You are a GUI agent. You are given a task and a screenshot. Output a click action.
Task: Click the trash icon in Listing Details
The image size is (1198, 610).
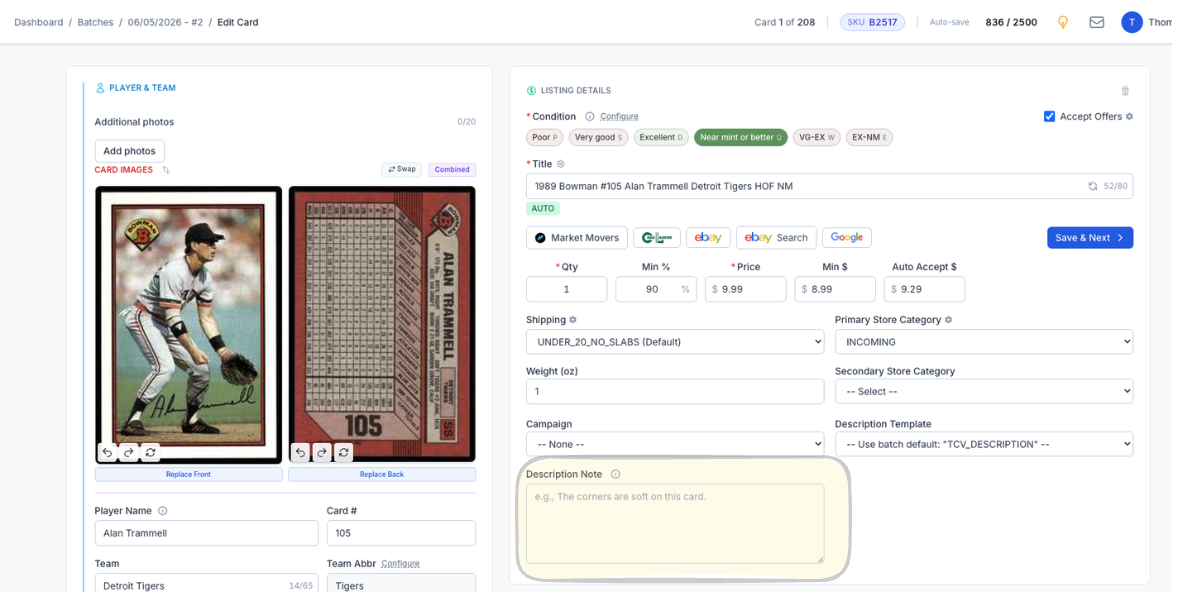[x=1125, y=91]
